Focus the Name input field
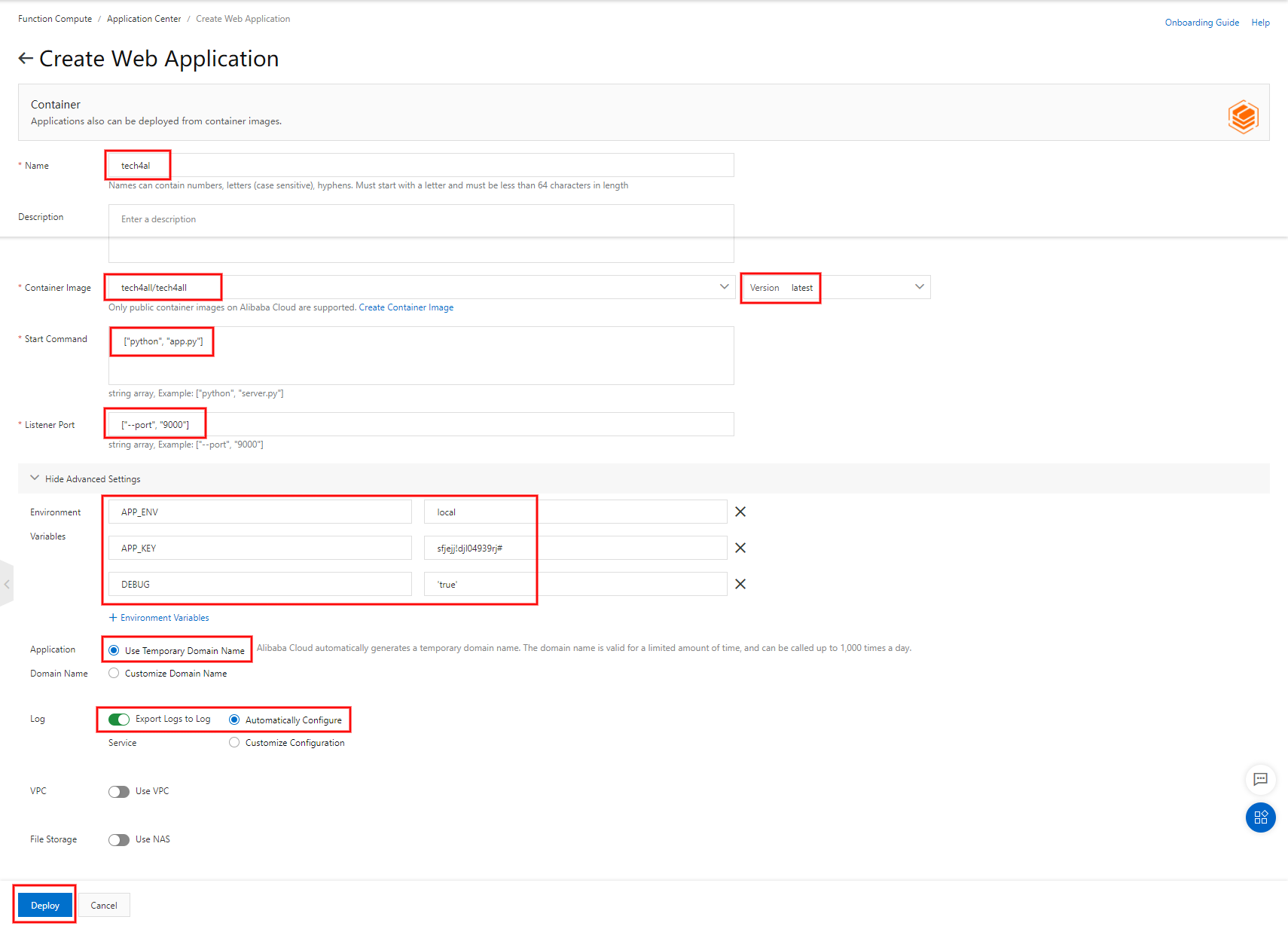 click(421, 165)
